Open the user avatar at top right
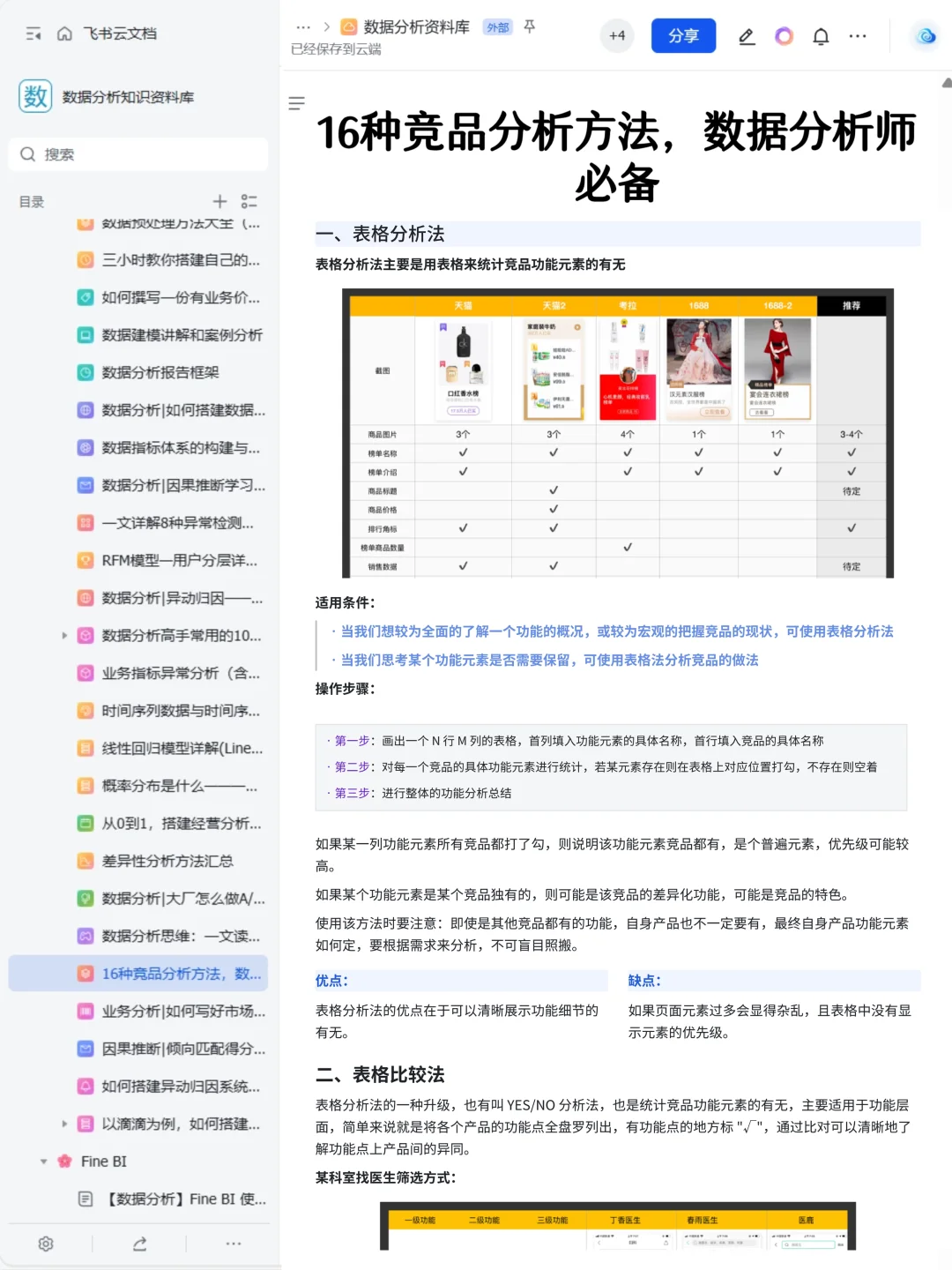The width and height of the screenshot is (952, 1270). (x=926, y=36)
